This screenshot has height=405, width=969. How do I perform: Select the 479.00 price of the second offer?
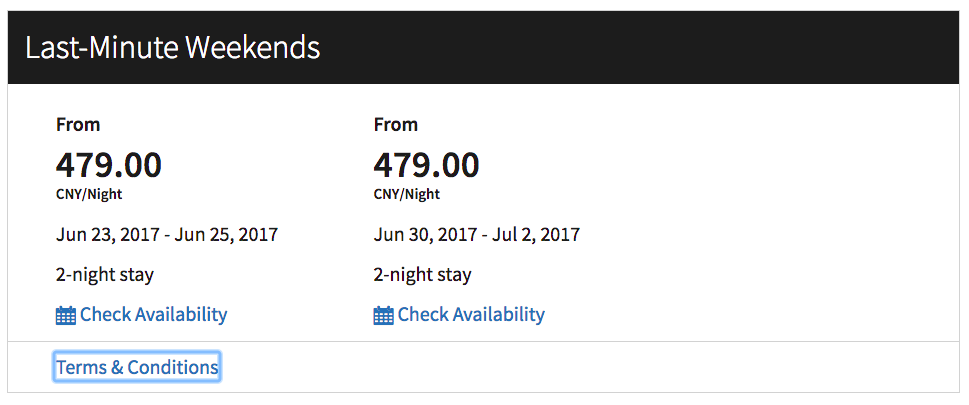click(x=426, y=165)
